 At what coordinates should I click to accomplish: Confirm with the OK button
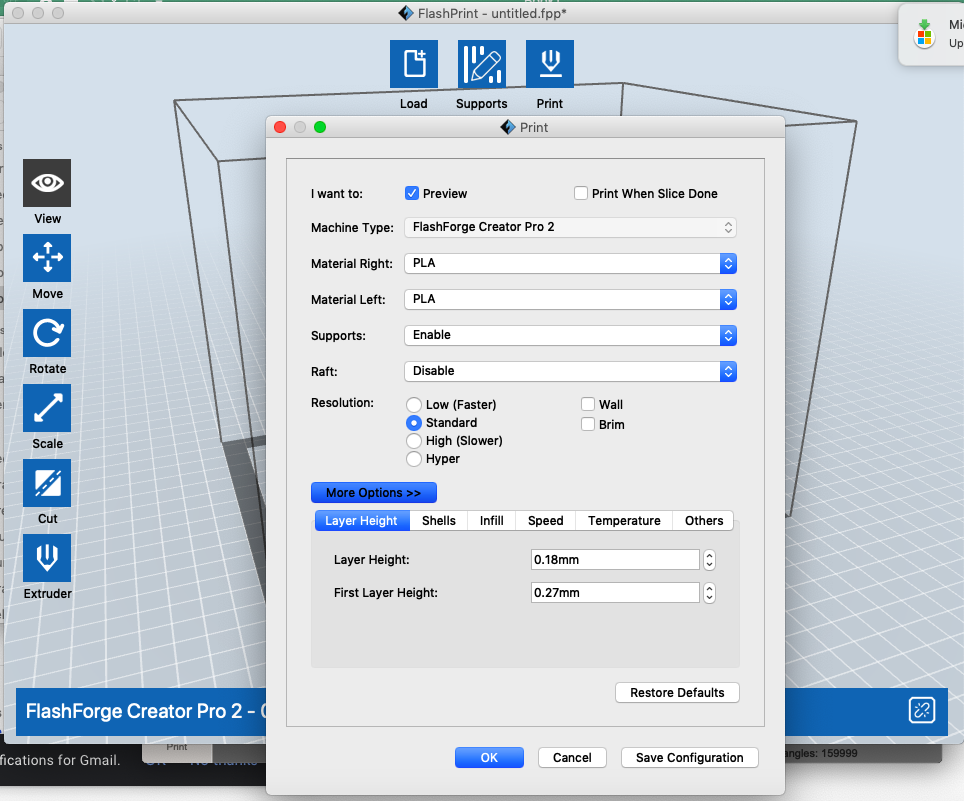coord(489,757)
